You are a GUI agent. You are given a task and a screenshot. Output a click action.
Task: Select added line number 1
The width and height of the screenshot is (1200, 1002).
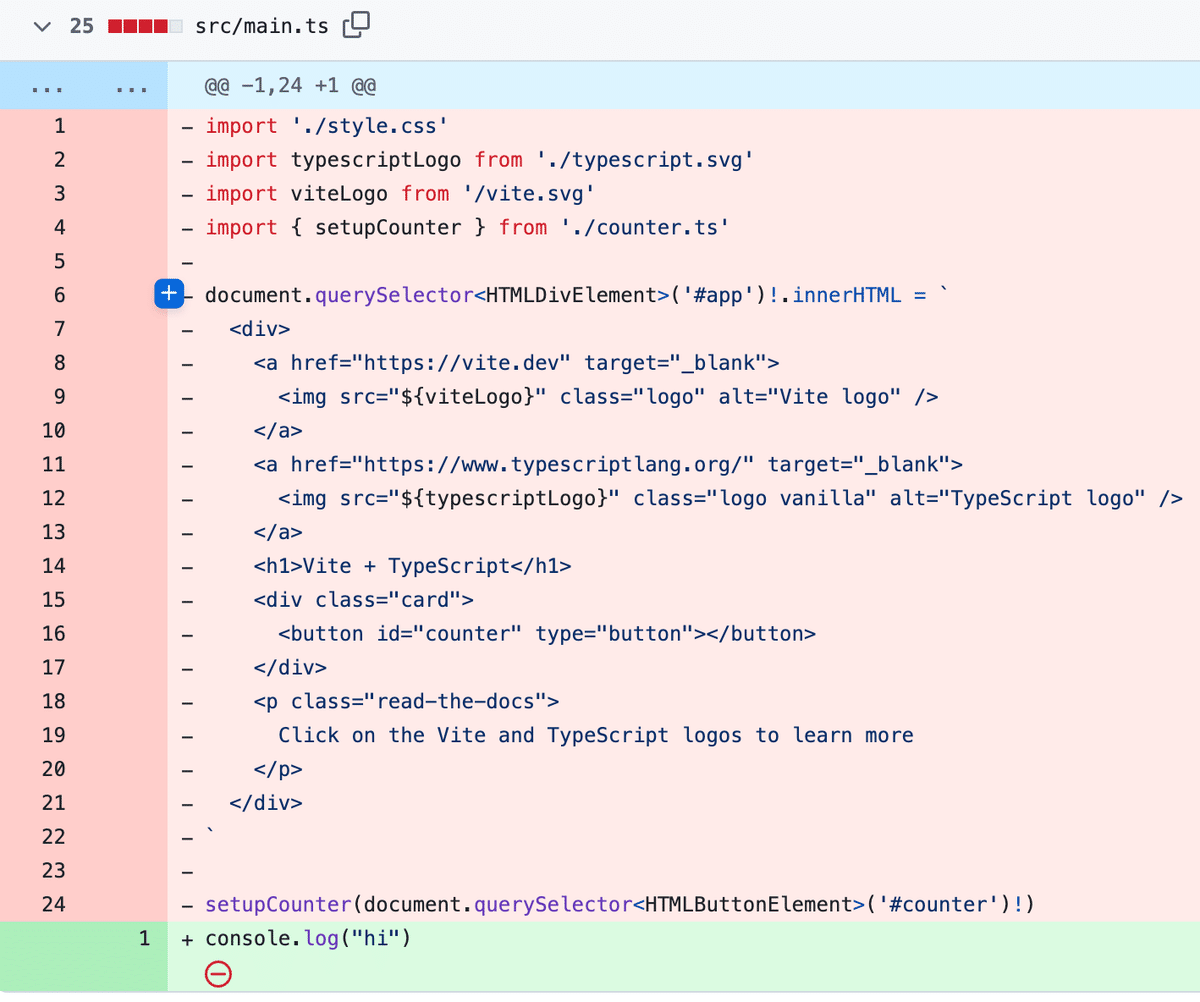[x=144, y=938]
